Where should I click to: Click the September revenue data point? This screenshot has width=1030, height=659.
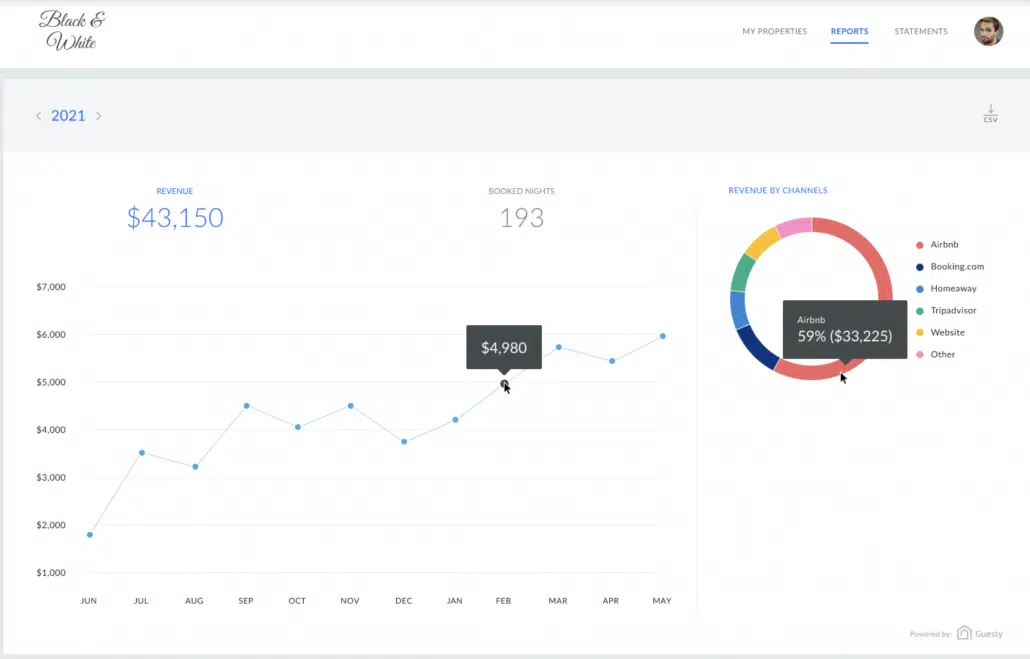click(x=246, y=406)
